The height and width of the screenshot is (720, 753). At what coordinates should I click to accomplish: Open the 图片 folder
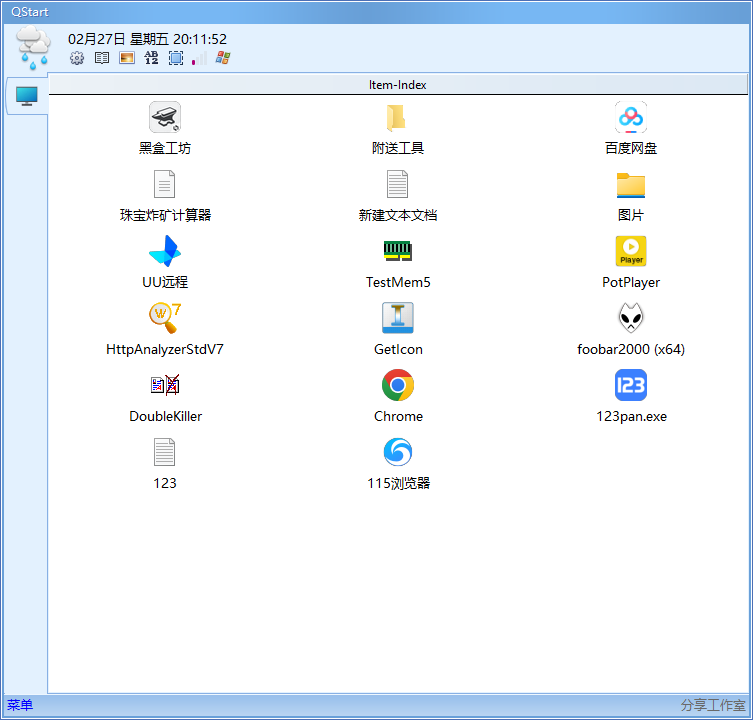(x=631, y=195)
